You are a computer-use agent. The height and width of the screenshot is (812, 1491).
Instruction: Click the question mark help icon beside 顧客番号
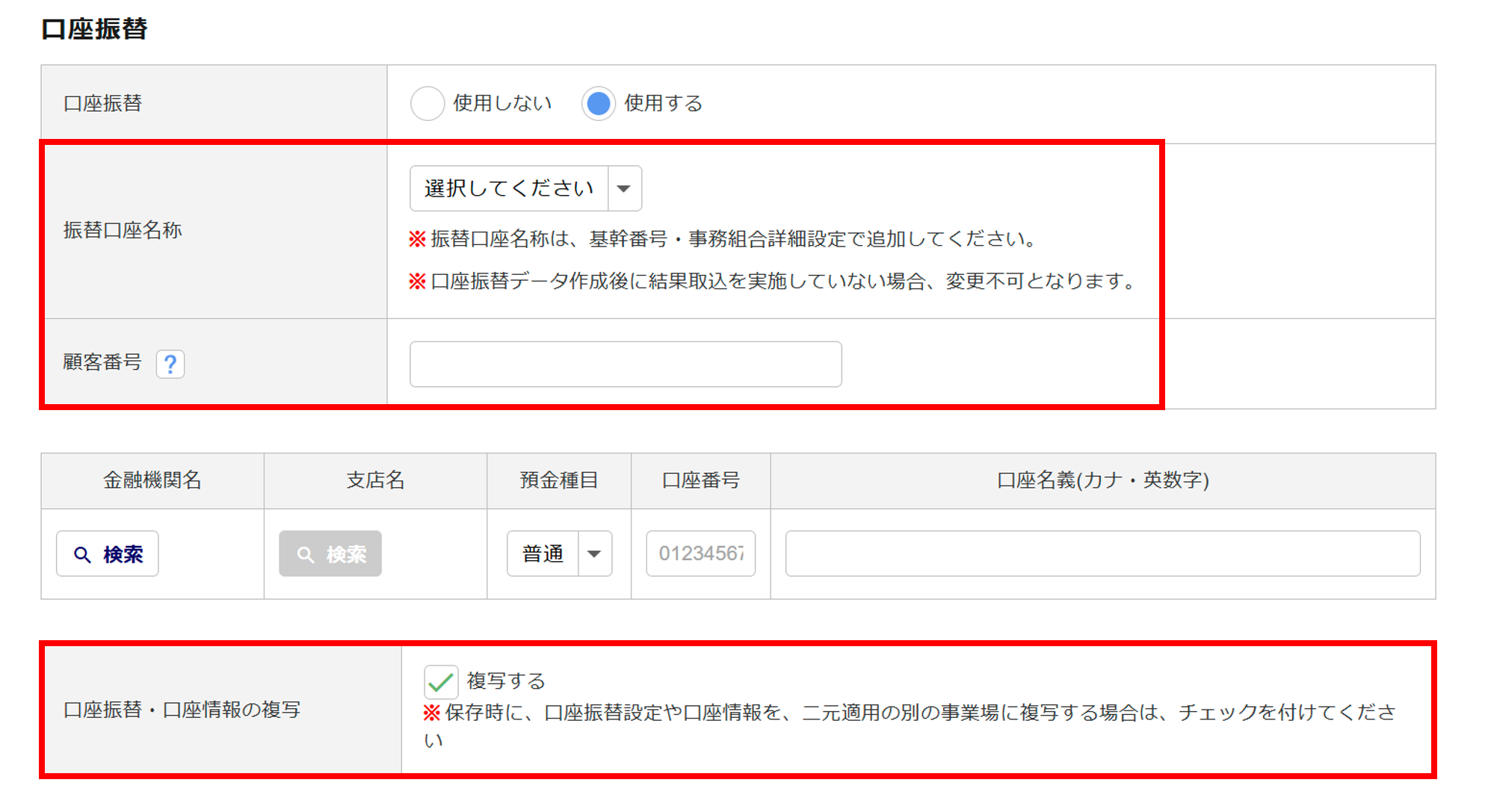tap(170, 365)
